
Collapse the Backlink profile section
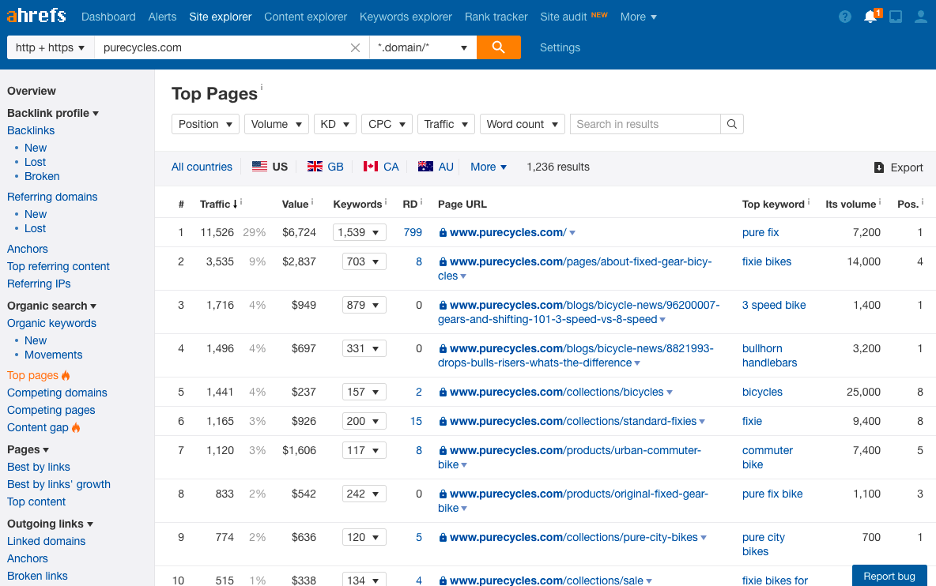click(x=53, y=113)
